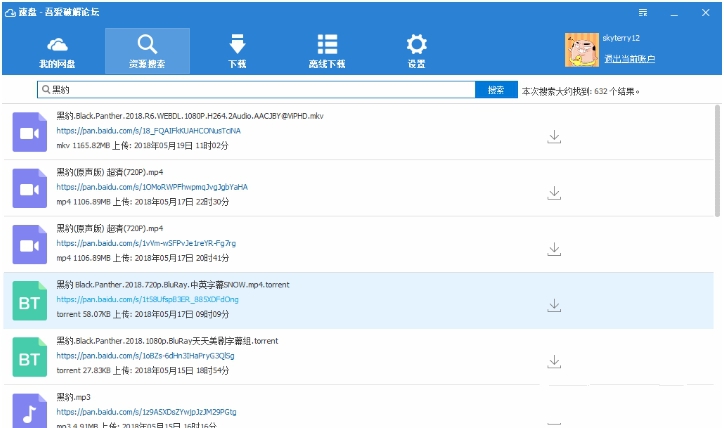724x428 pixels.
Task: Click video icon of mp4 uploaded 20时41分
Action: click(x=30, y=245)
